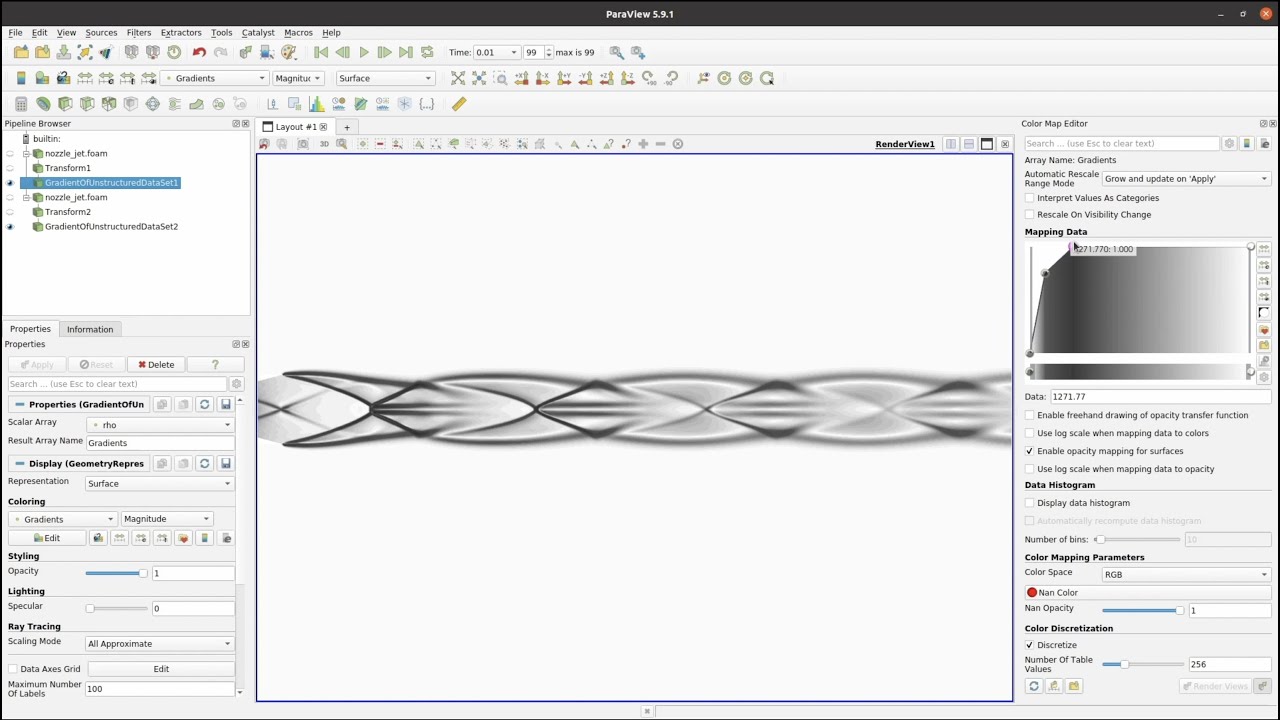The height and width of the screenshot is (720, 1280).
Task: Open the Color Space RGB dropdown
Action: [1186, 575]
